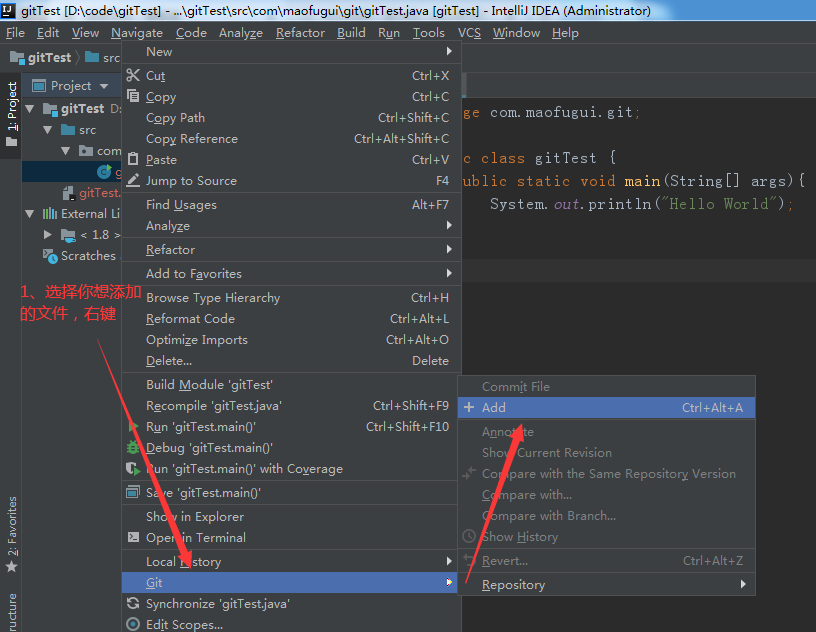
Task: Choose Copy Reference from context menu
Action: pos(291,138)
